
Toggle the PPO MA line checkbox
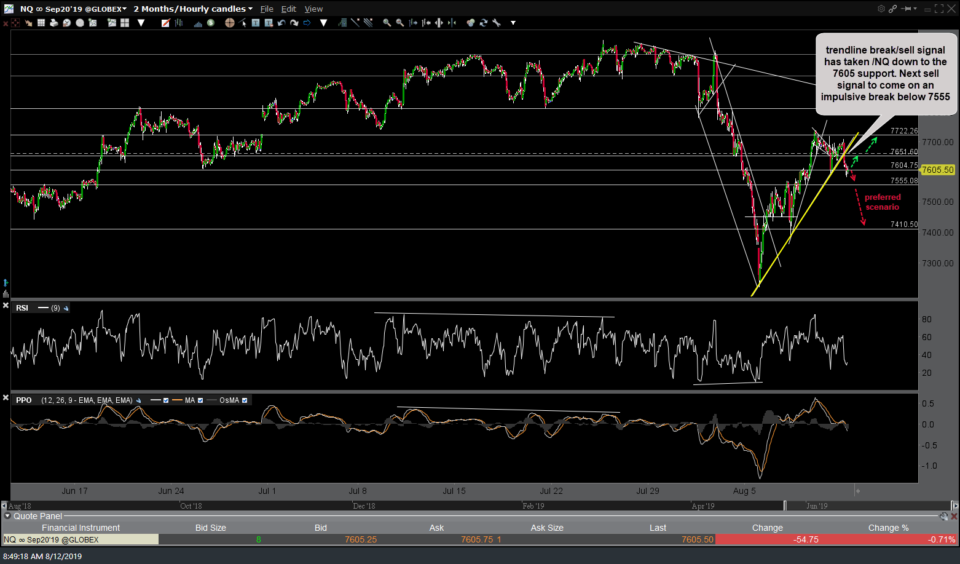[x=200, y=400]
